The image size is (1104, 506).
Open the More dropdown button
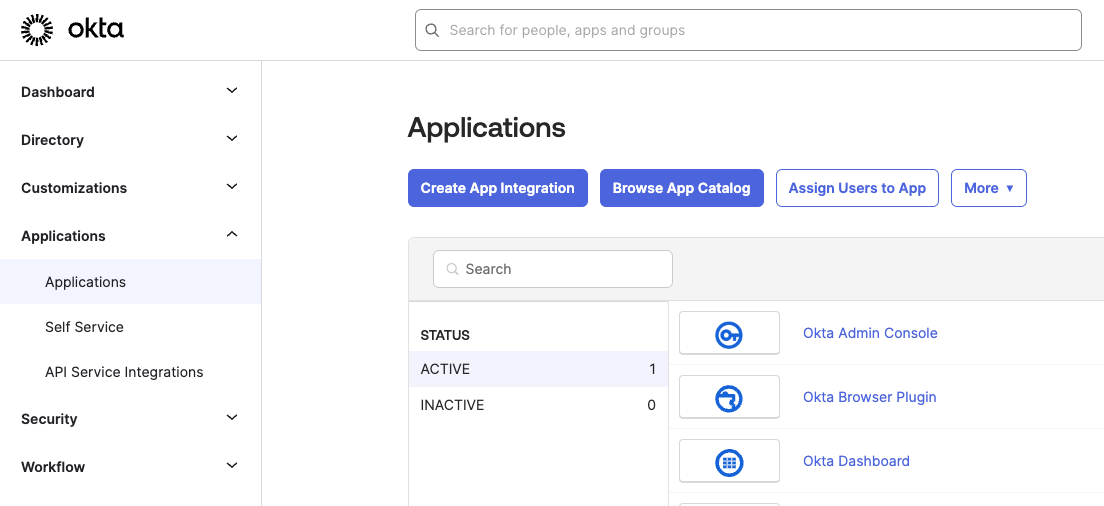pos(989,188)
